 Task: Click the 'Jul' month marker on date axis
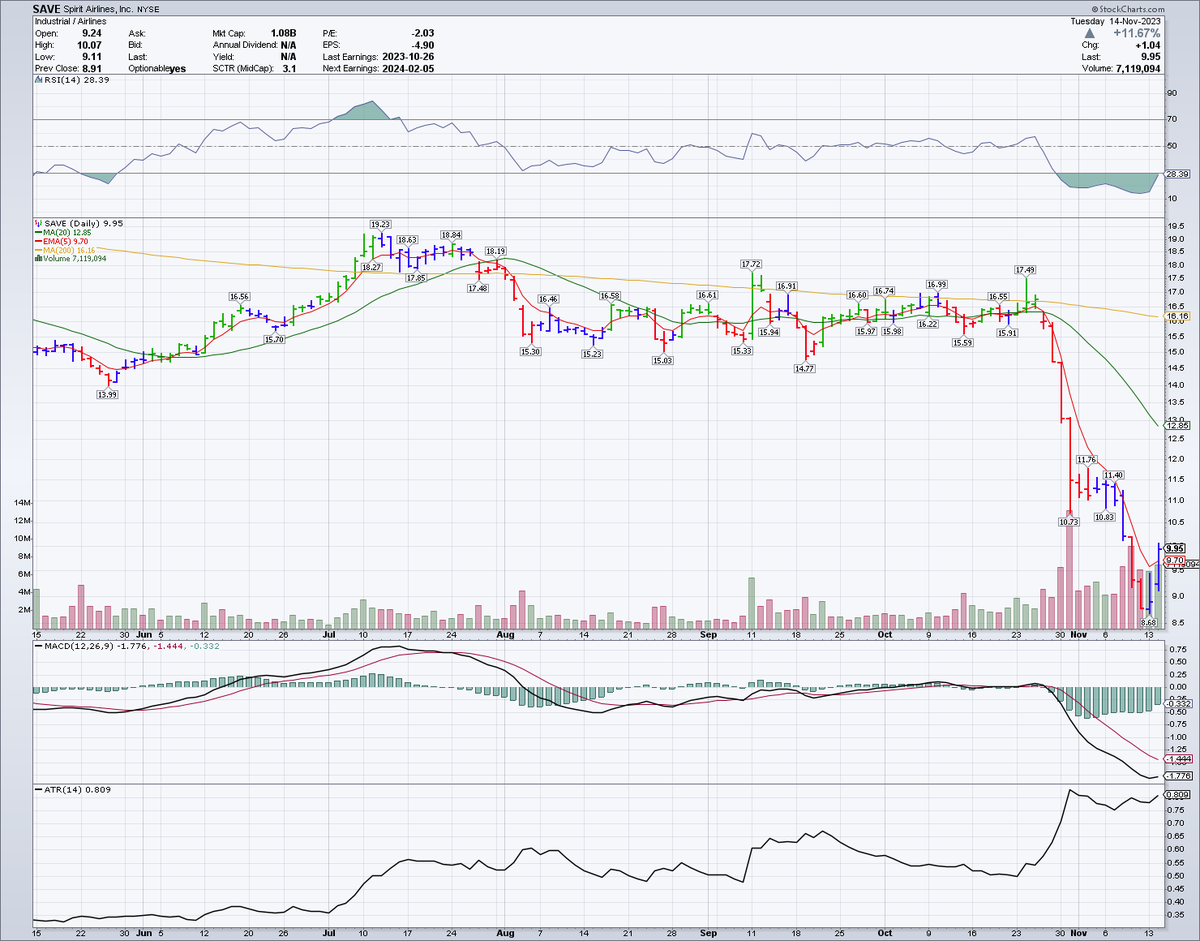330,634
